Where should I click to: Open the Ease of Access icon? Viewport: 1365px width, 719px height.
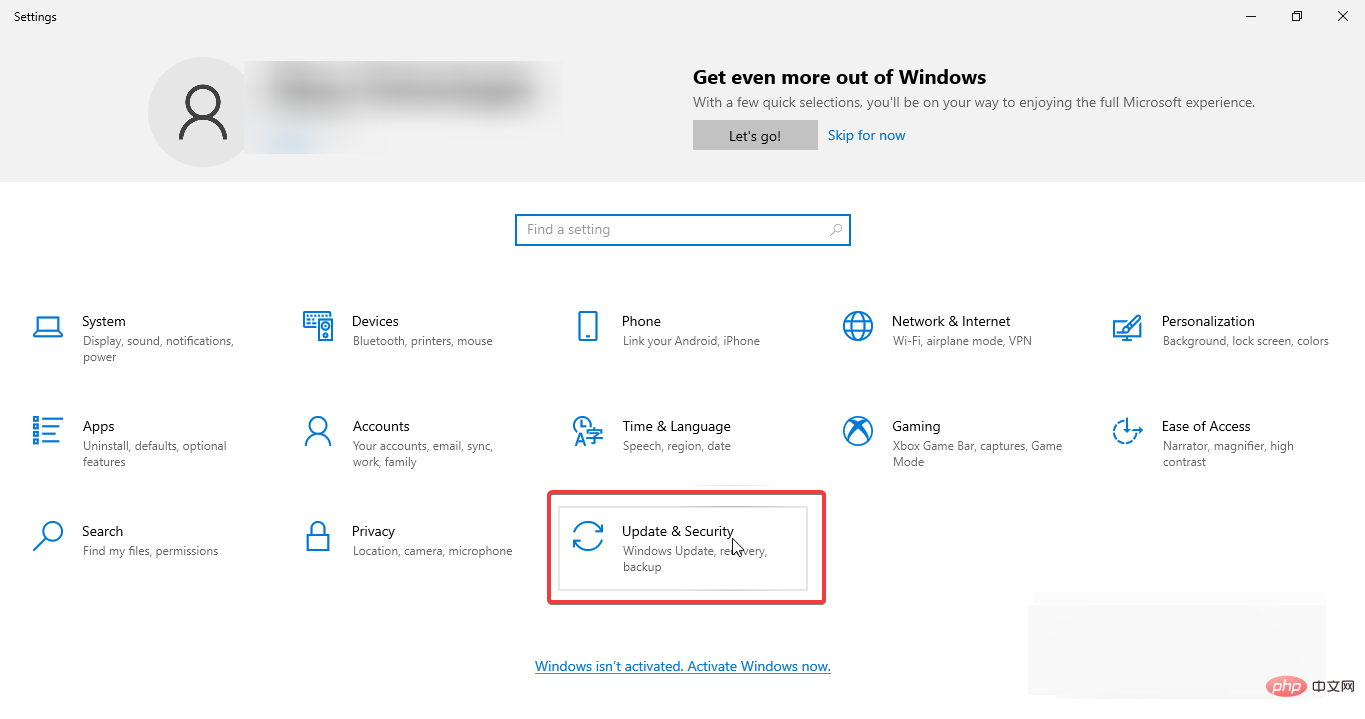click(1127, 431)
